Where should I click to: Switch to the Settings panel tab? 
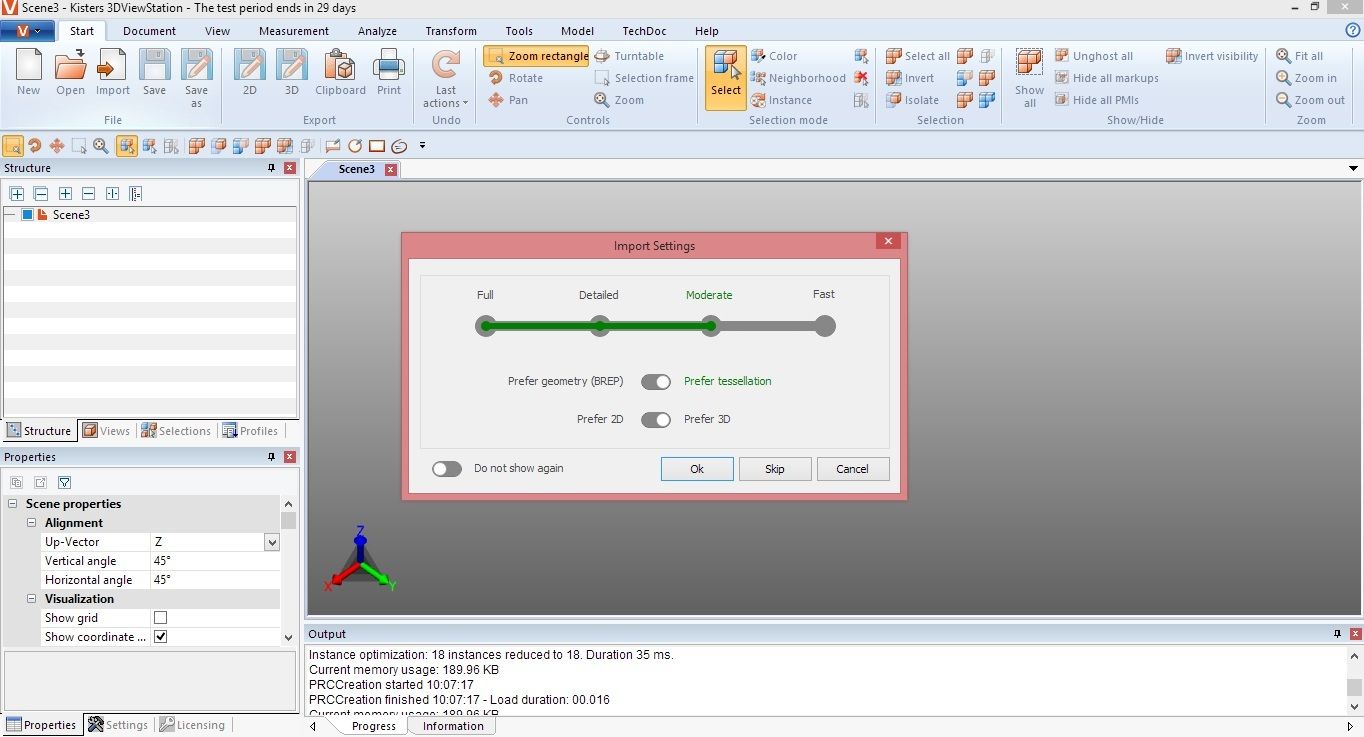[x=118, y=725]
